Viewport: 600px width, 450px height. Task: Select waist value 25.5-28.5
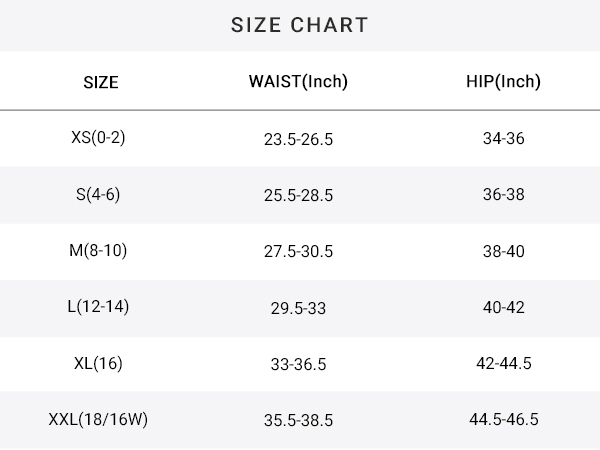click(x=298, y=195)
